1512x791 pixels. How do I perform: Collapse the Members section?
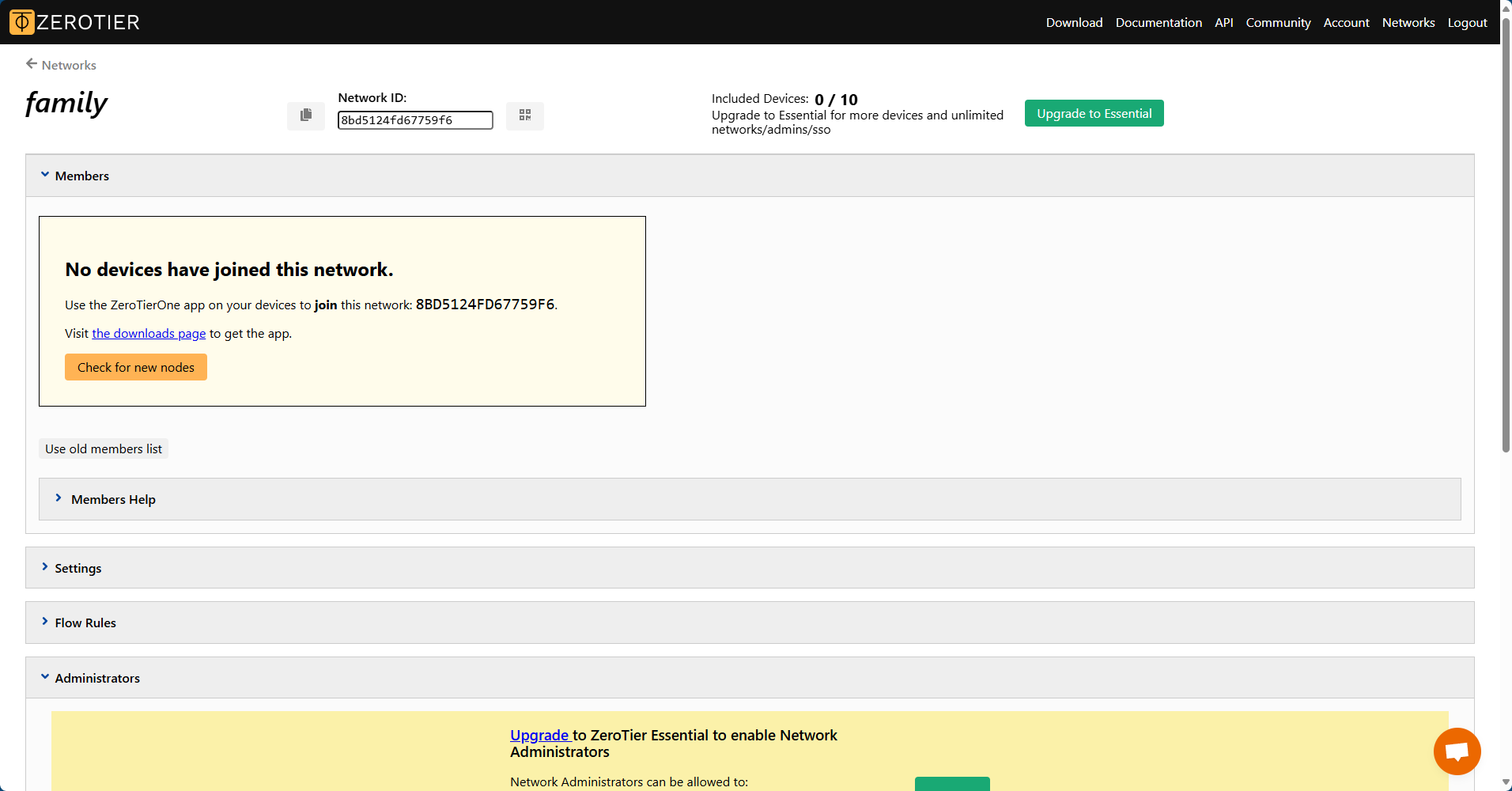750,176
